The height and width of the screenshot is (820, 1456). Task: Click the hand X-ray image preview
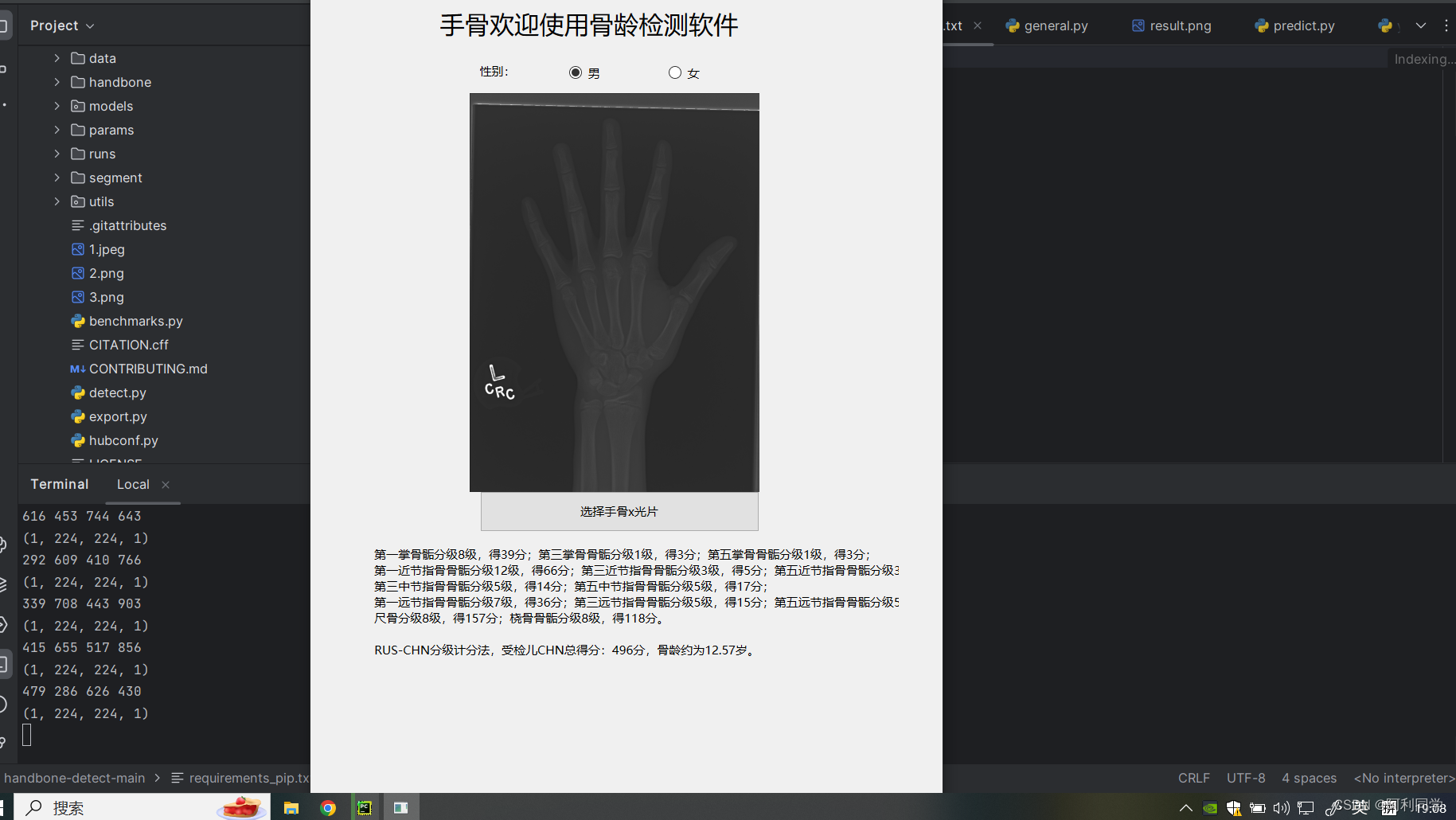click(x=615, y=292)
